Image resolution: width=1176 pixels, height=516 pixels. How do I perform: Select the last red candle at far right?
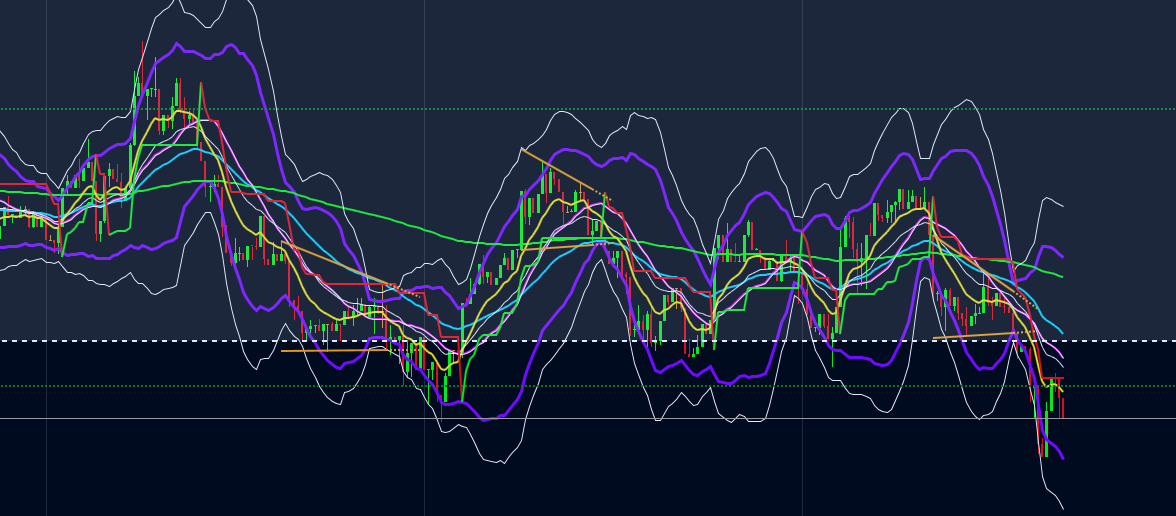1062,398
